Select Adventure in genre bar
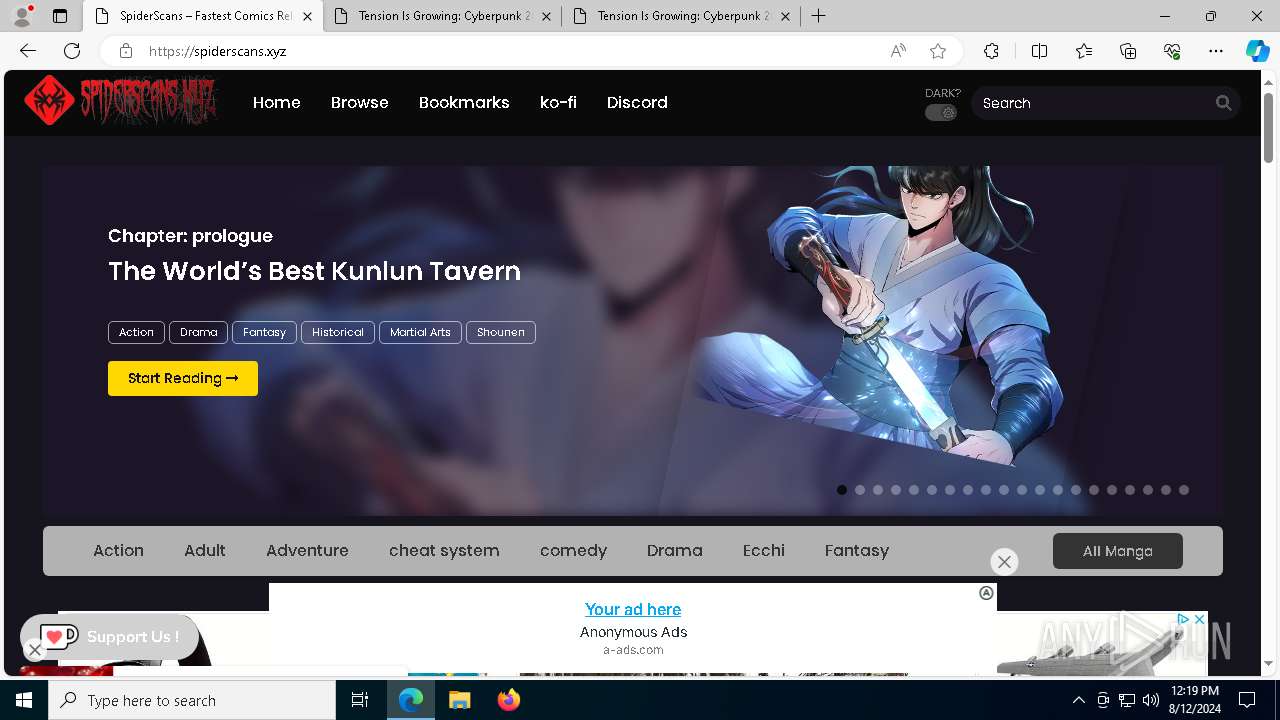The width and height of the screenshot is (1280, 720). tap(307, 550)
